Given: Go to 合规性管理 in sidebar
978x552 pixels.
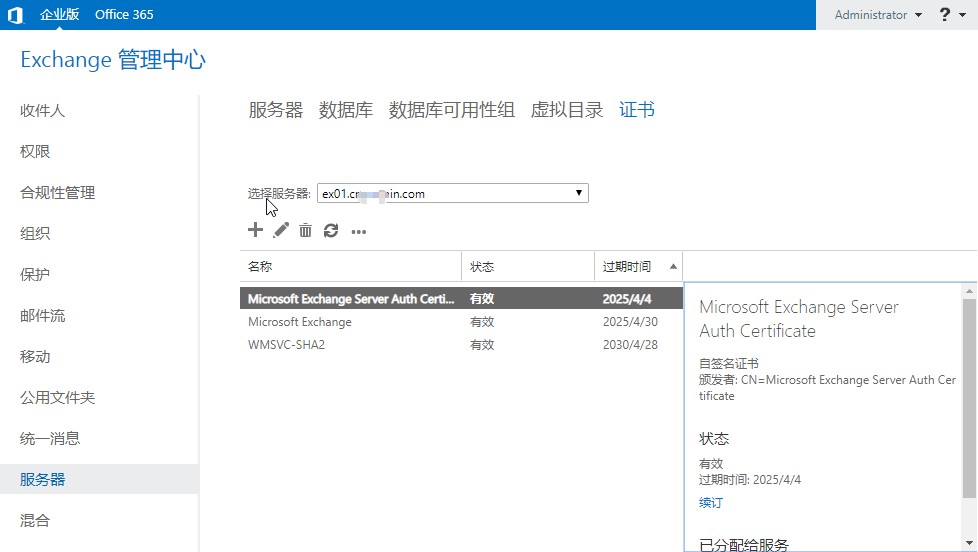Looking at the screenshot, I should (x=57, y=193).
